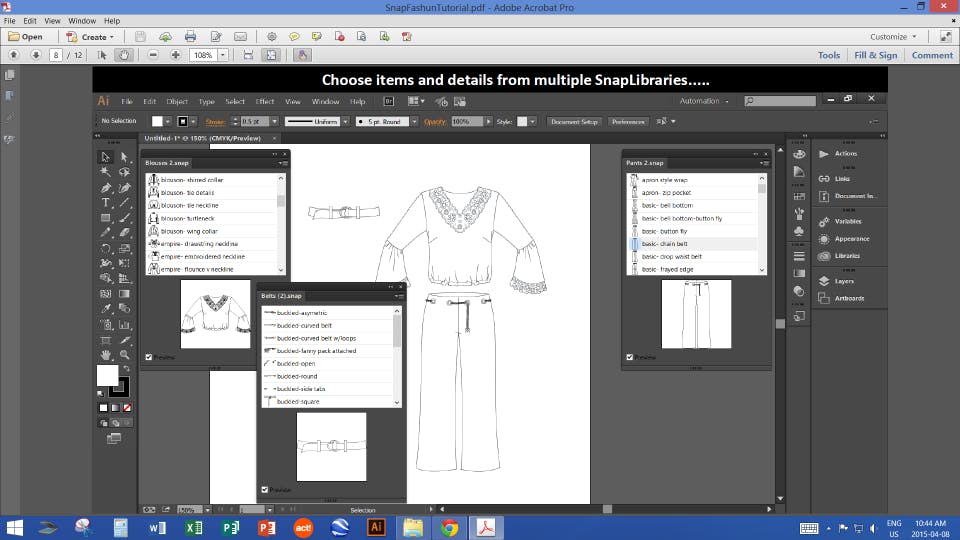This screenshot has width=960, height=540.
Task: Open Illustrator from the taskbar
Action: (376, 527)
